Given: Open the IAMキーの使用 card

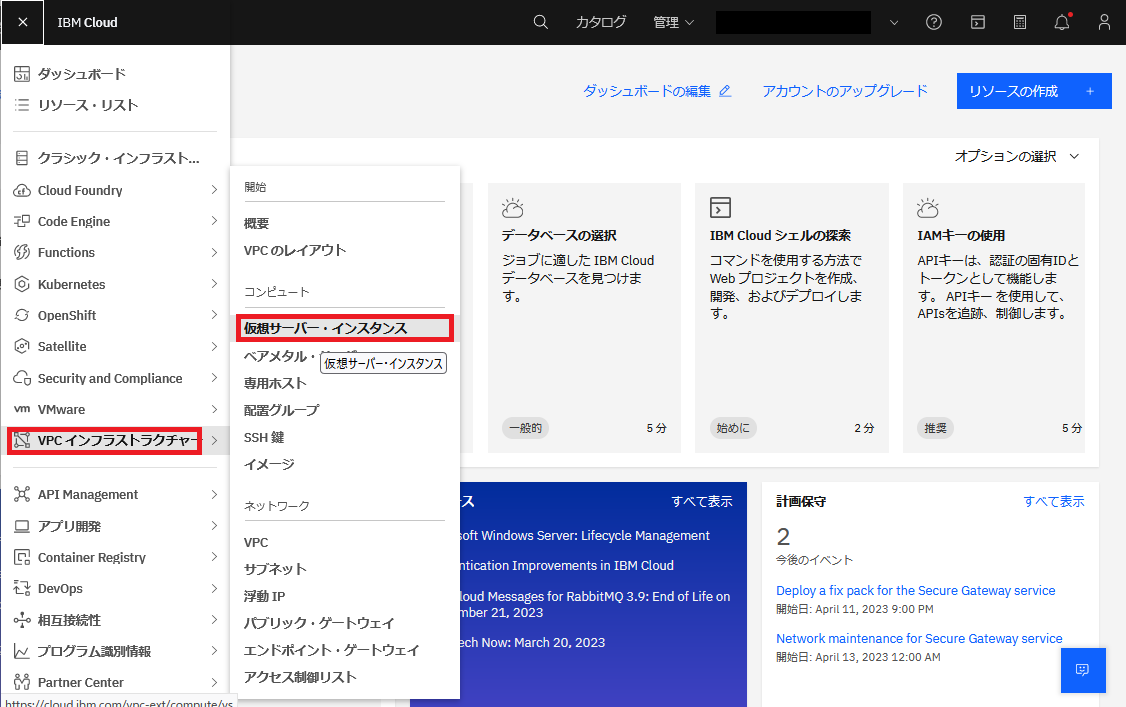Looking at the screenshot, I should tap(994, 318).
